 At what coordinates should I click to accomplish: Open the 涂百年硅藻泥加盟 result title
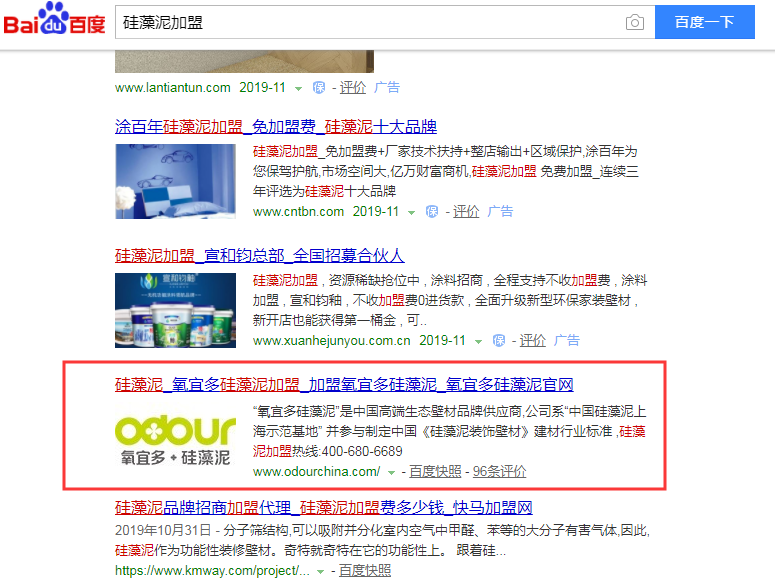pos(276,126)
